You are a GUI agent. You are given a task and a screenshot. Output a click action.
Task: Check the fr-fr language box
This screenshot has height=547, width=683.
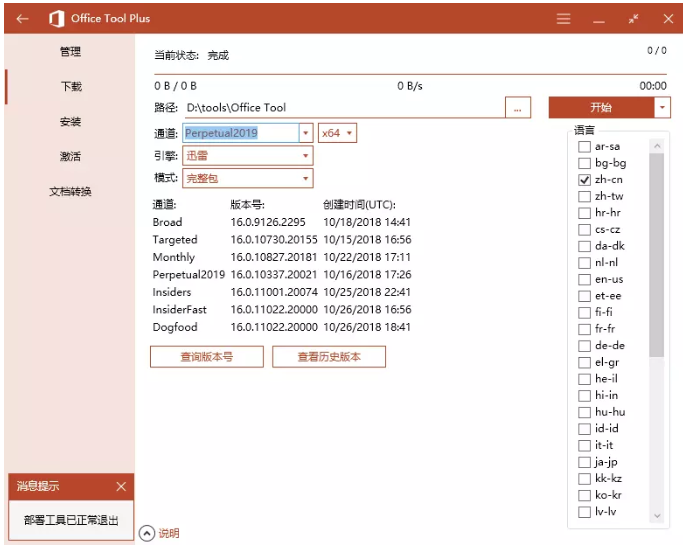pyautogui.click(x=584, y=329)
